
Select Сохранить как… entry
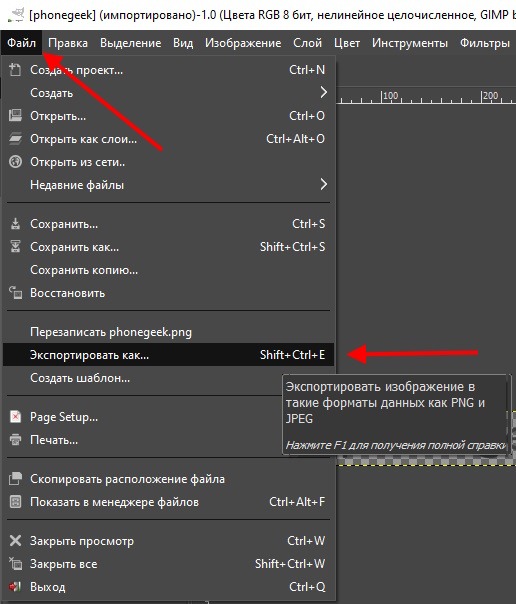168,247
